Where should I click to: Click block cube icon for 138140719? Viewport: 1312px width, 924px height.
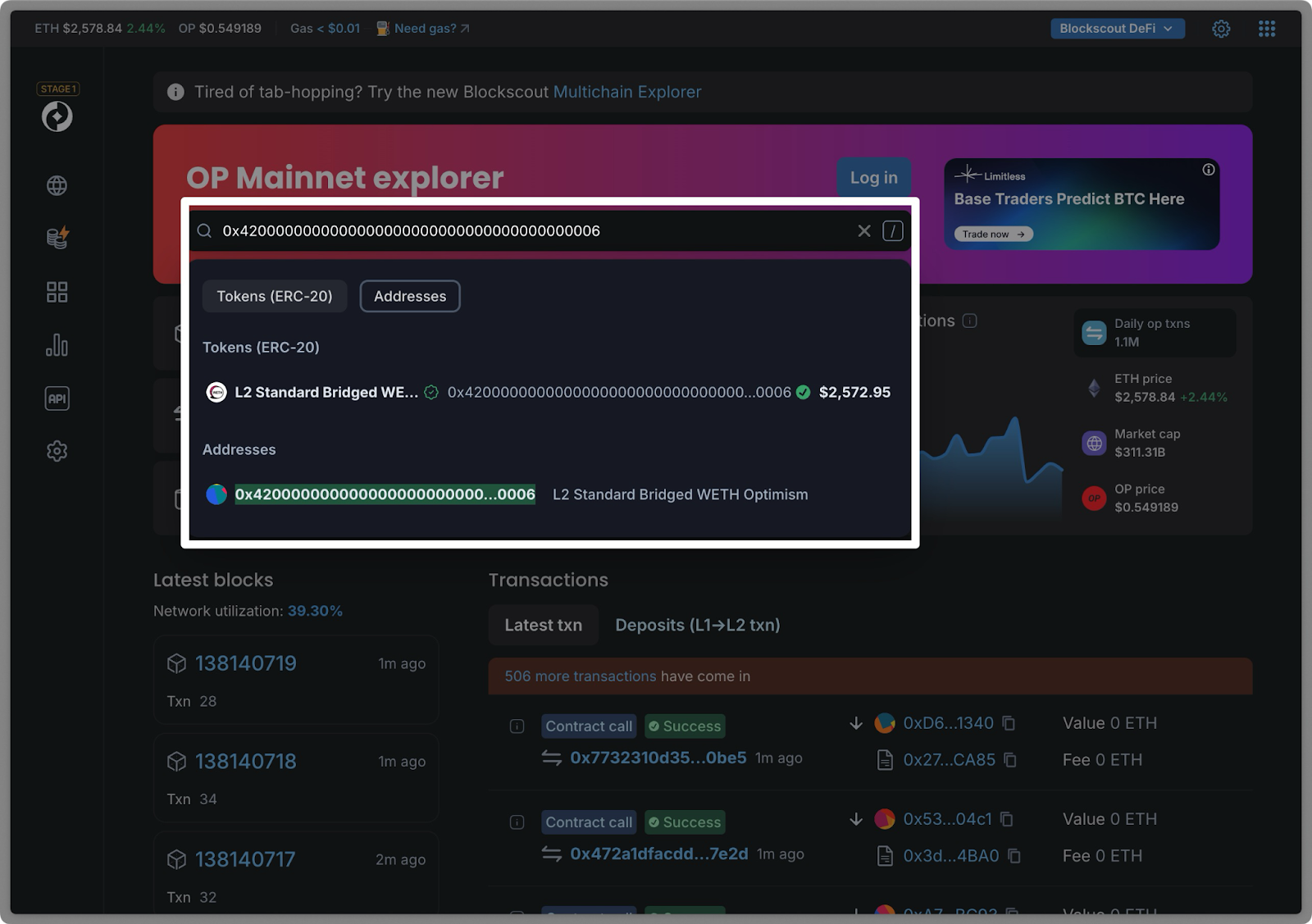pyautogui.click(x=176, y=663)
